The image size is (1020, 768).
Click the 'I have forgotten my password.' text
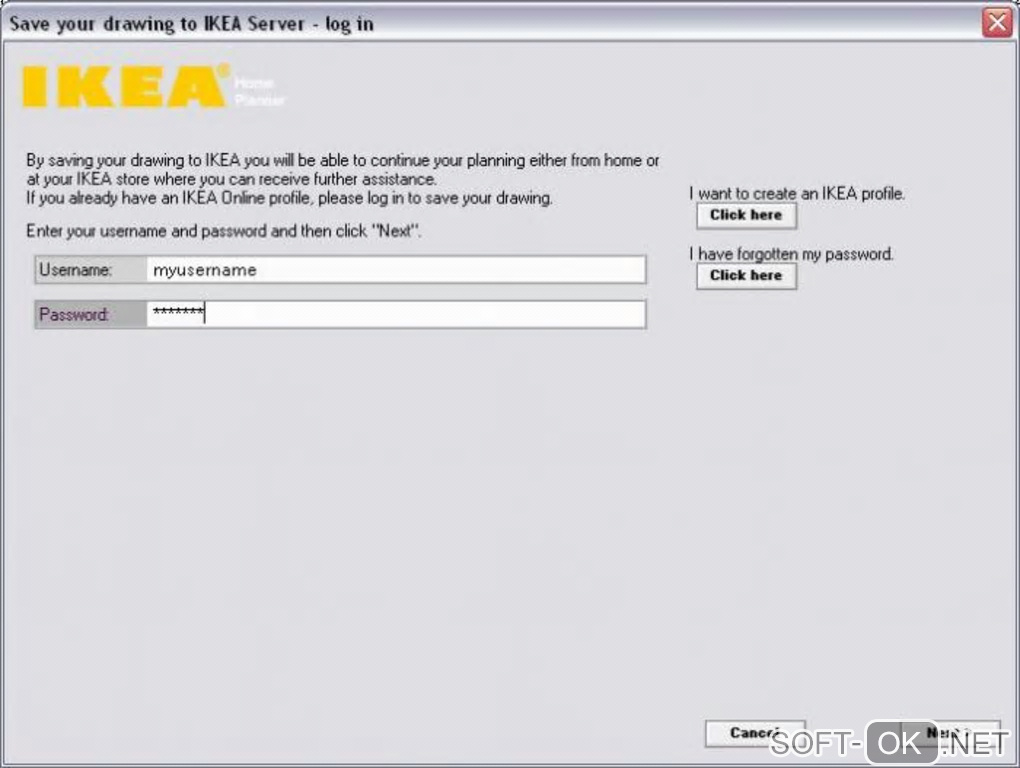click(791, 254)
